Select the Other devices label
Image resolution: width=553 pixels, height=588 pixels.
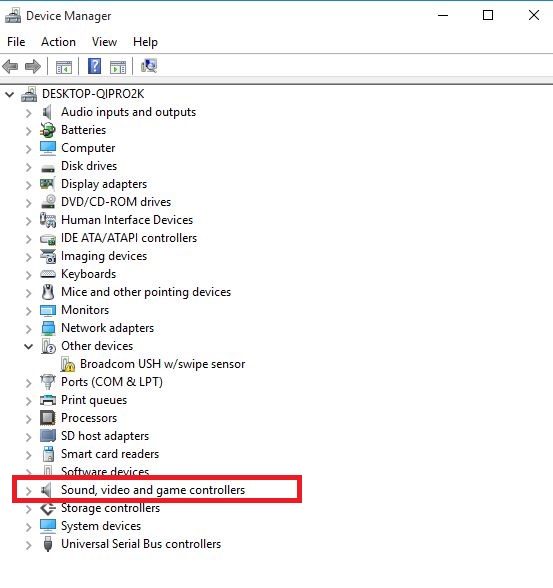click(x=97, y=346)
